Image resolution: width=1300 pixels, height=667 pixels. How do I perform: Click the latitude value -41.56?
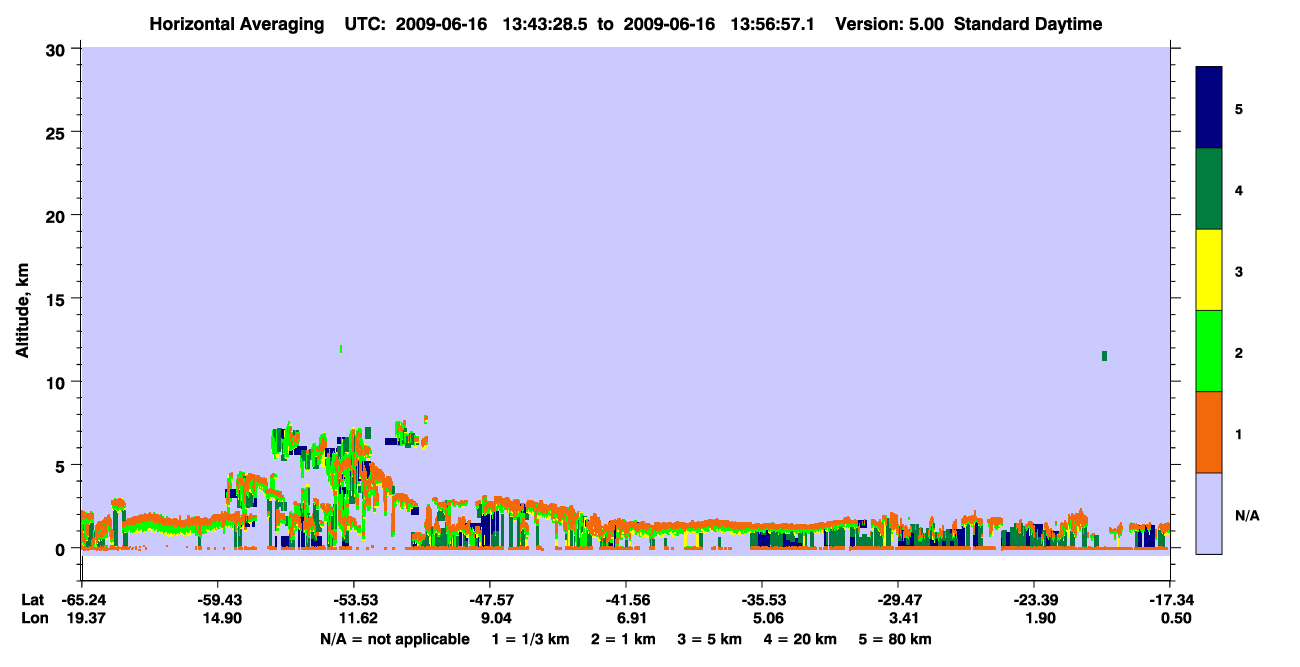pyautogui.click(x=626, y=600)
